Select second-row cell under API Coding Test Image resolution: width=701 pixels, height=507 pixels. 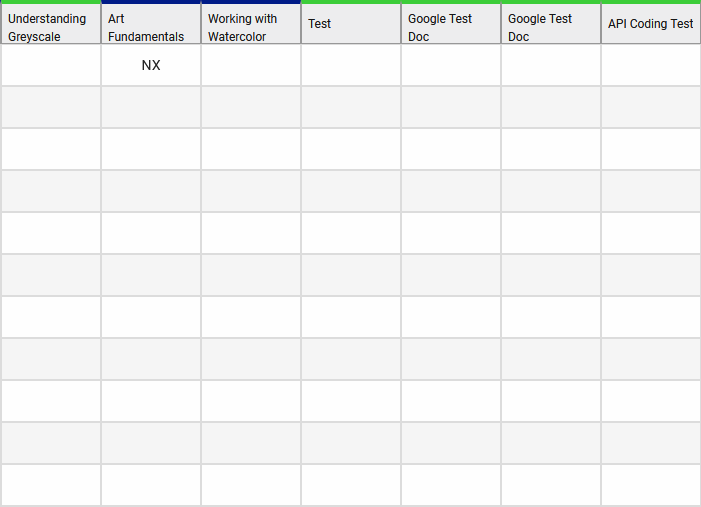(x=651, y=107)
